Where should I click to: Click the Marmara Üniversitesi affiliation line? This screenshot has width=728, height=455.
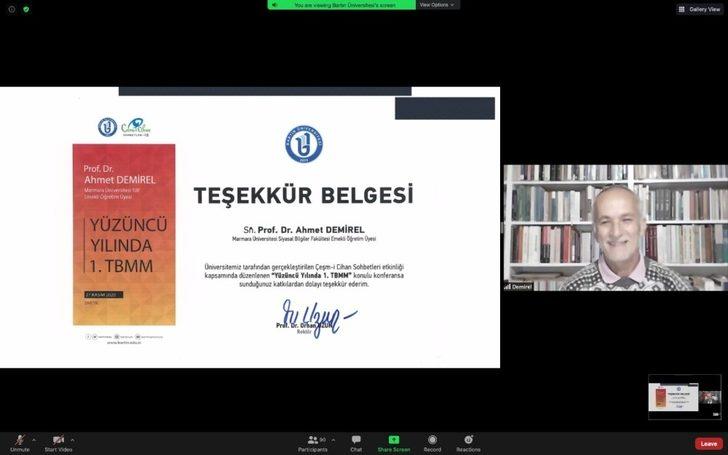click(x=304, y=239)
